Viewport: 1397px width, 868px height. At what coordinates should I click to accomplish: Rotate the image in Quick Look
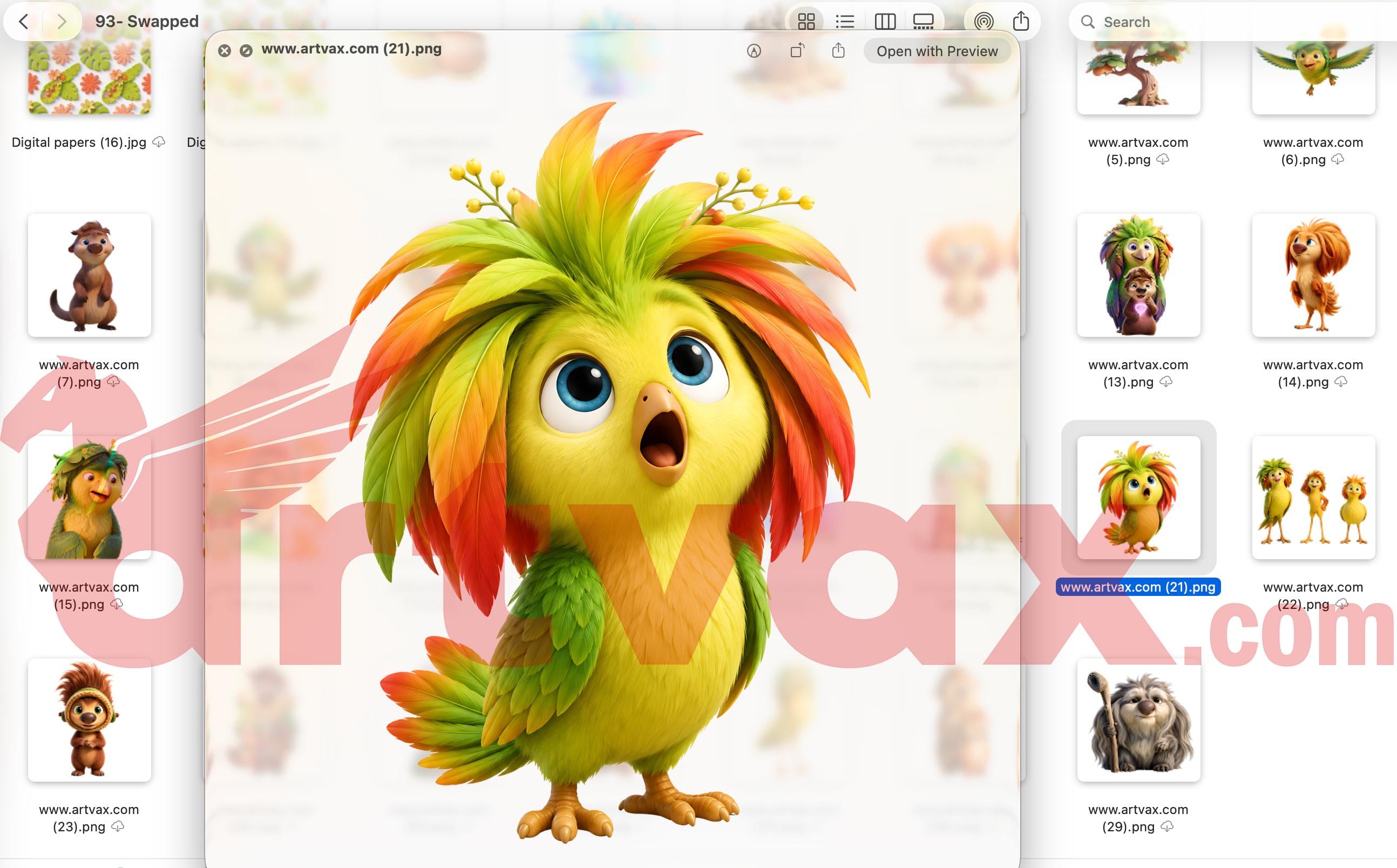point(797,51)
